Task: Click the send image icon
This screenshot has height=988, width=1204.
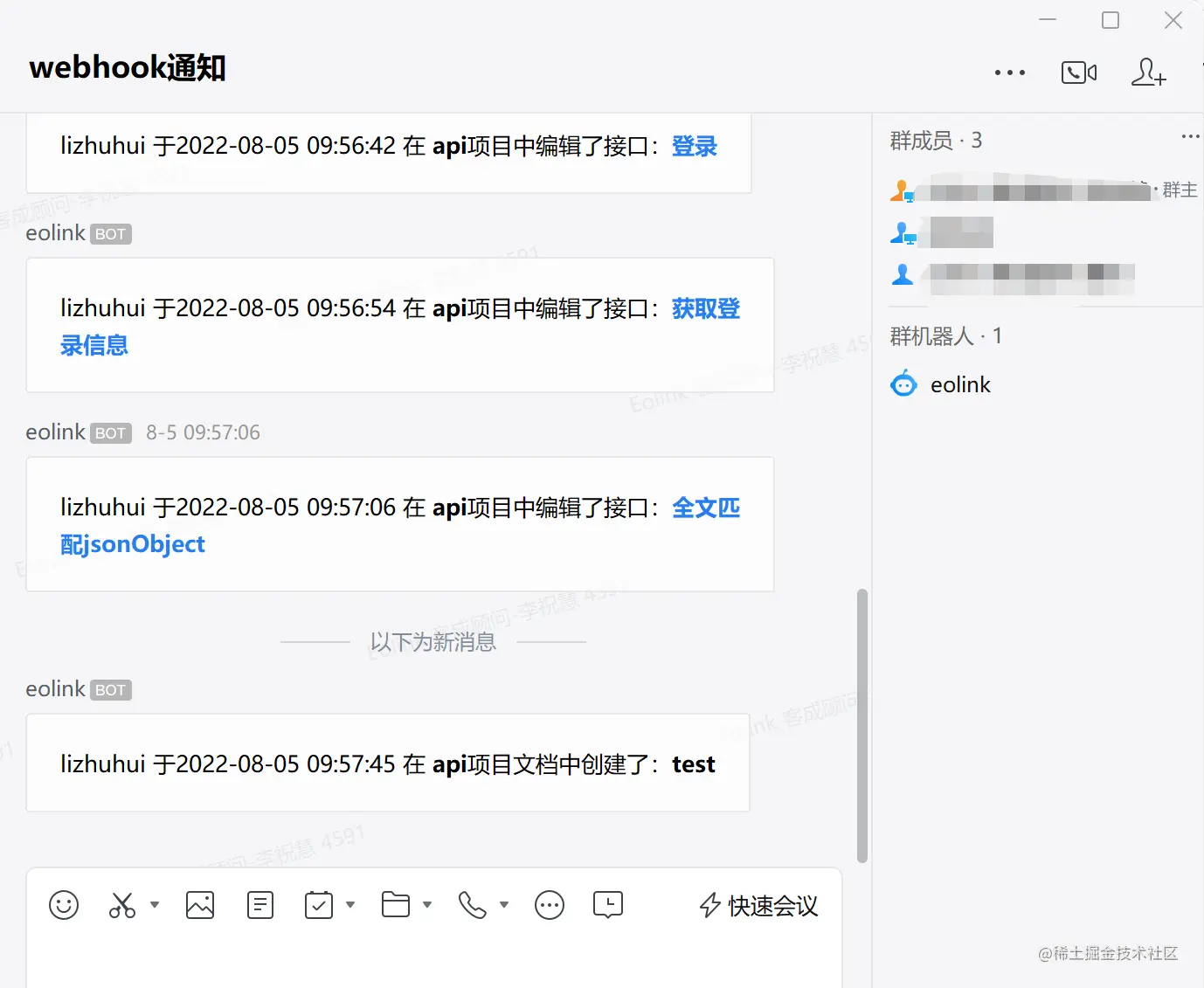Action: [199, 905]
